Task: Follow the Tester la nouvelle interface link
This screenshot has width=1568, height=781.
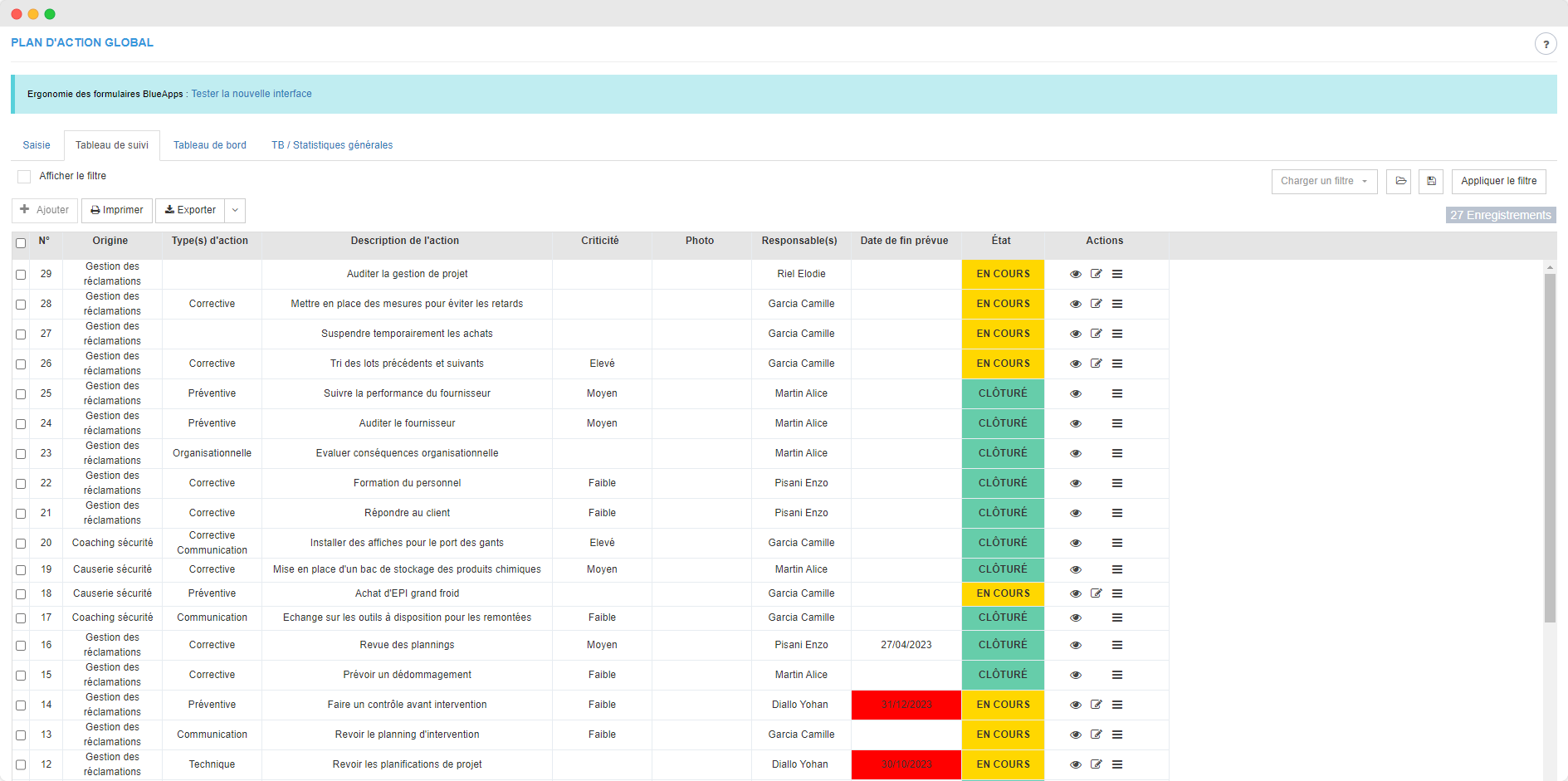Action: pos(252,94)
